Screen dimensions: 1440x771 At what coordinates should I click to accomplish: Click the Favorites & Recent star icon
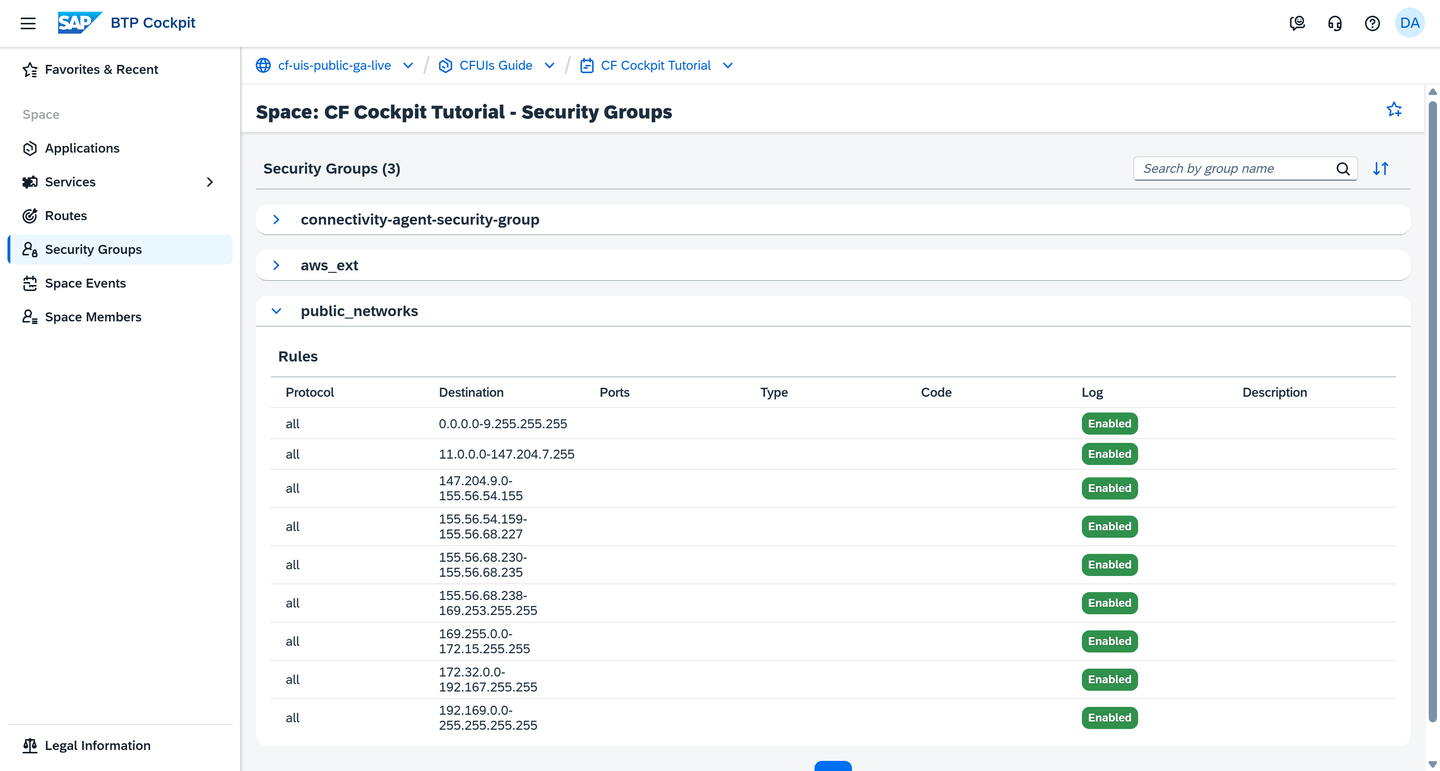[30, 70]
